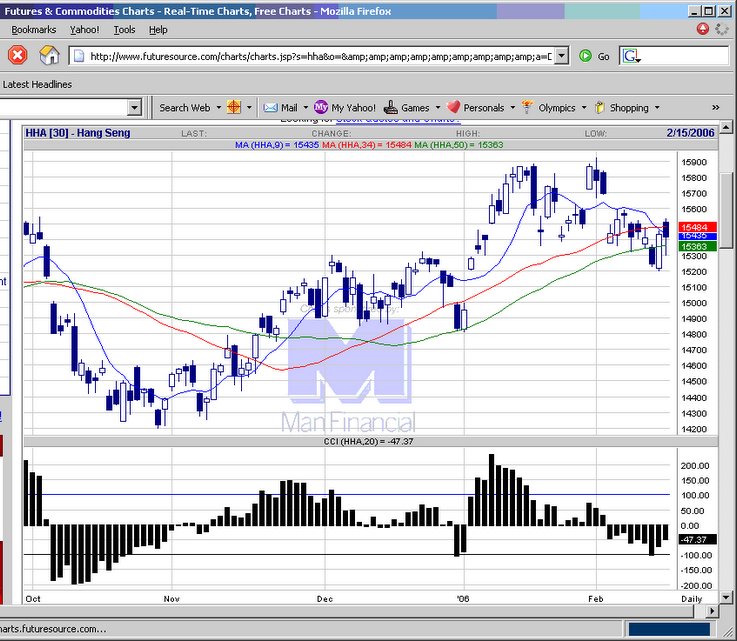737x641 pixels.
Task: Click the HHA [30] - Hang Seng title
Action: click(78, 133)
